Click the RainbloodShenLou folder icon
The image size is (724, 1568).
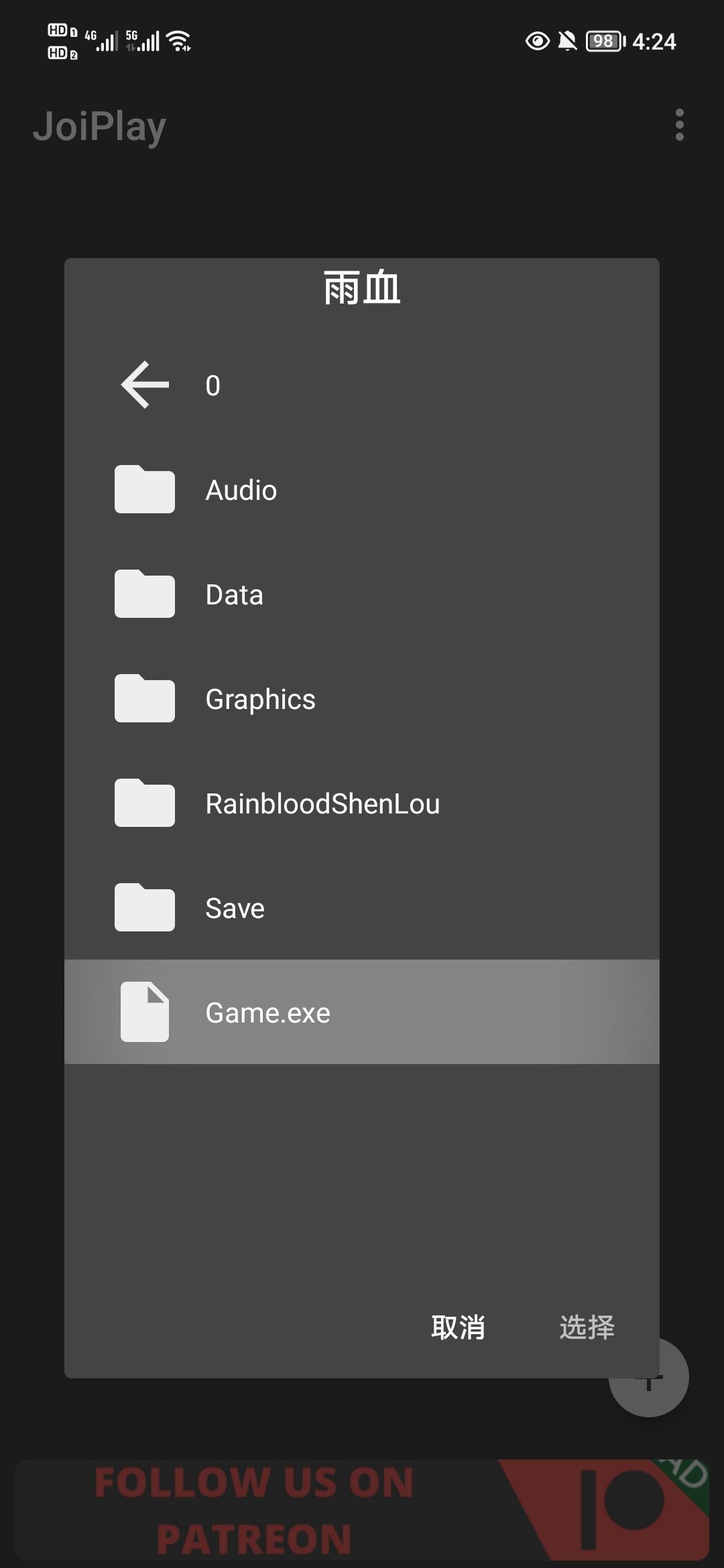tap(145, 803)
